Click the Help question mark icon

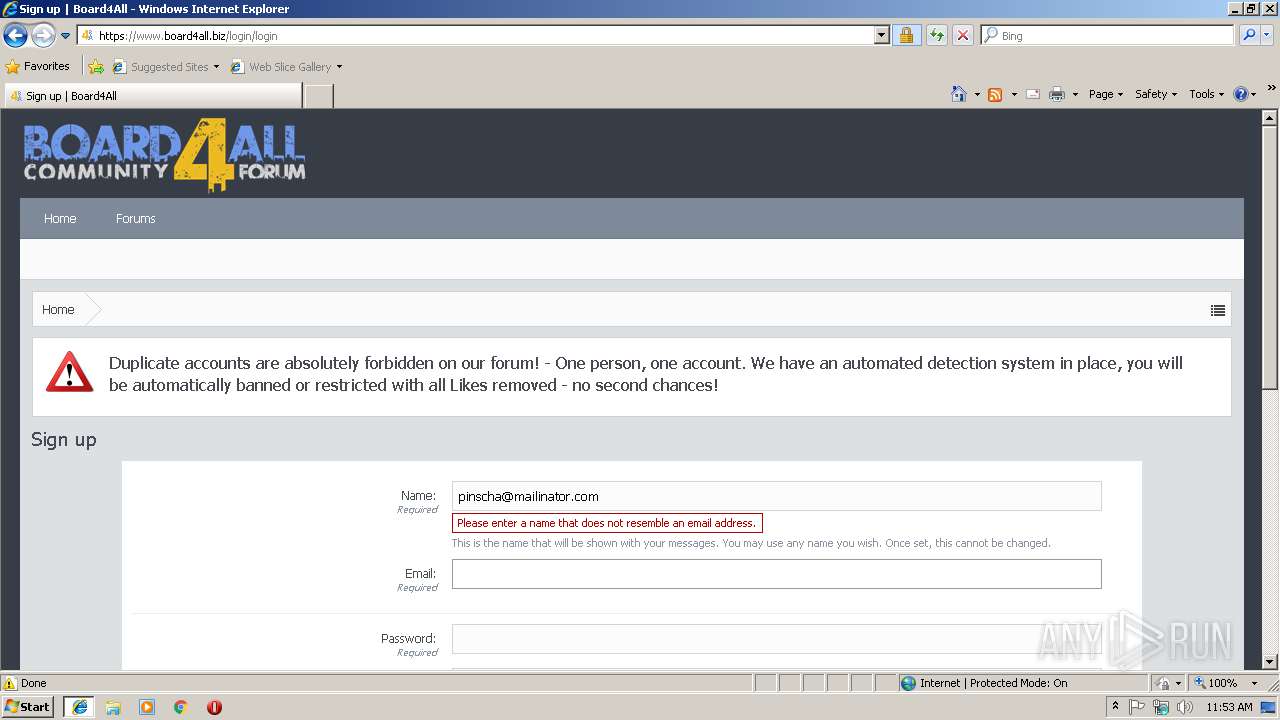point(1241,94)
